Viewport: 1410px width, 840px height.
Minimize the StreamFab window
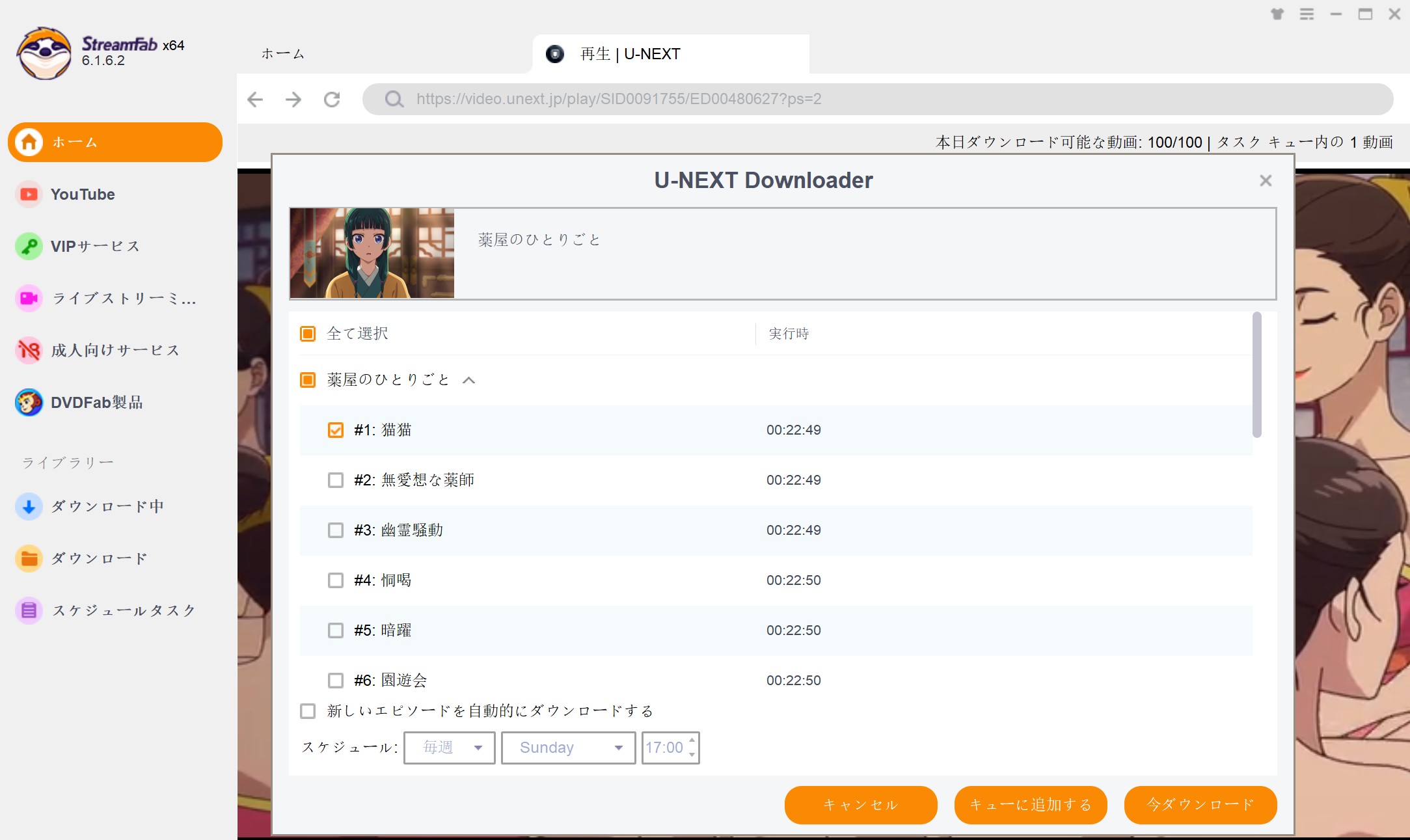(x=1336, y=14)
